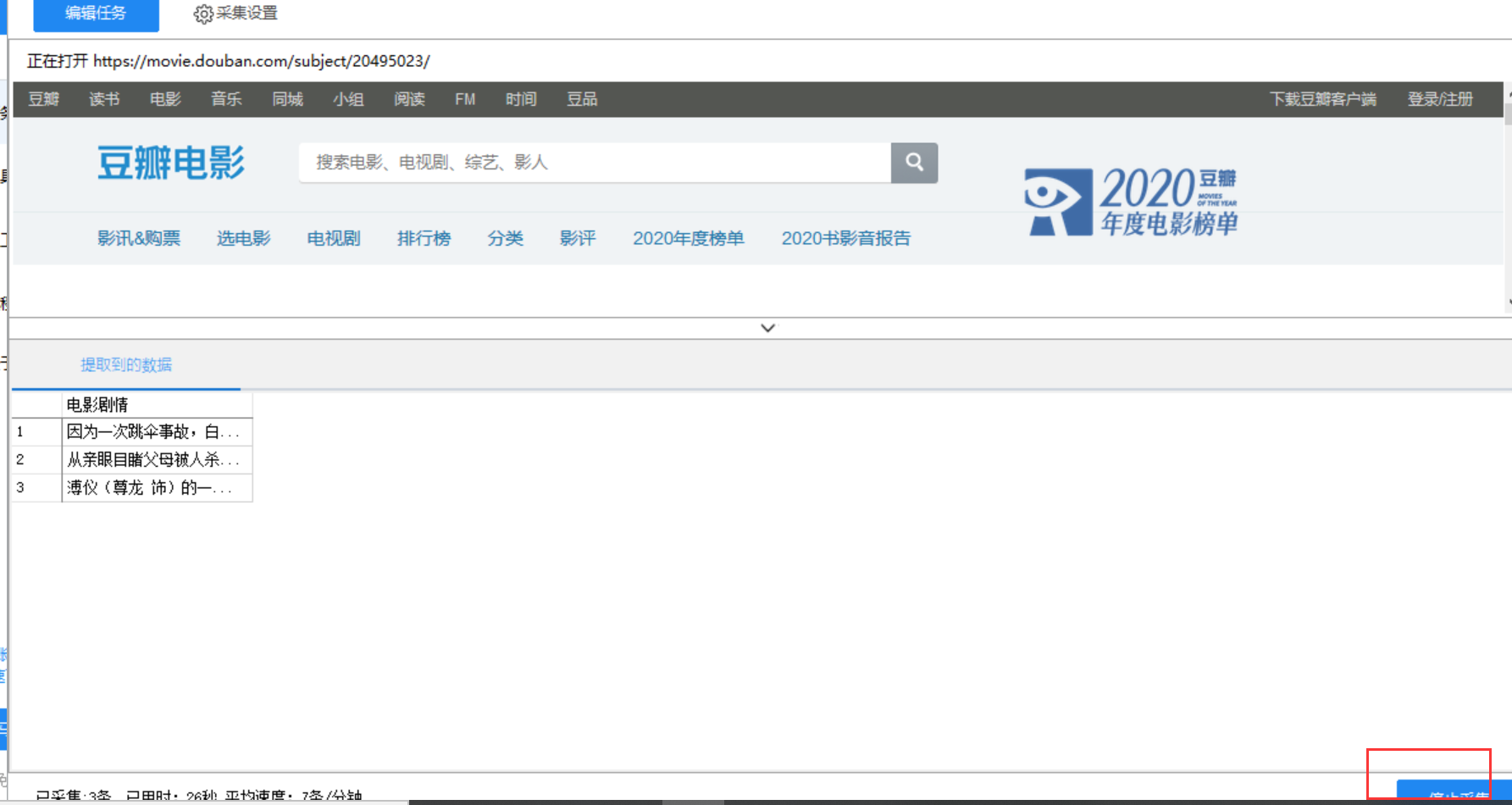
Task: Open the 读书 top navigation link
Action: tap(104, 99)
